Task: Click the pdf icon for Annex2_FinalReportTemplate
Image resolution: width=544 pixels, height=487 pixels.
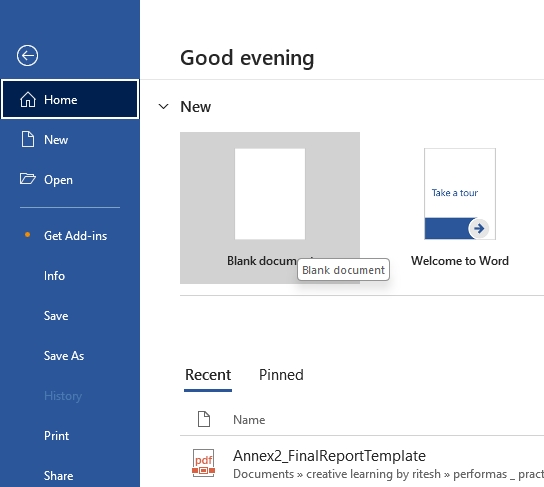Action: pos(204,463)
